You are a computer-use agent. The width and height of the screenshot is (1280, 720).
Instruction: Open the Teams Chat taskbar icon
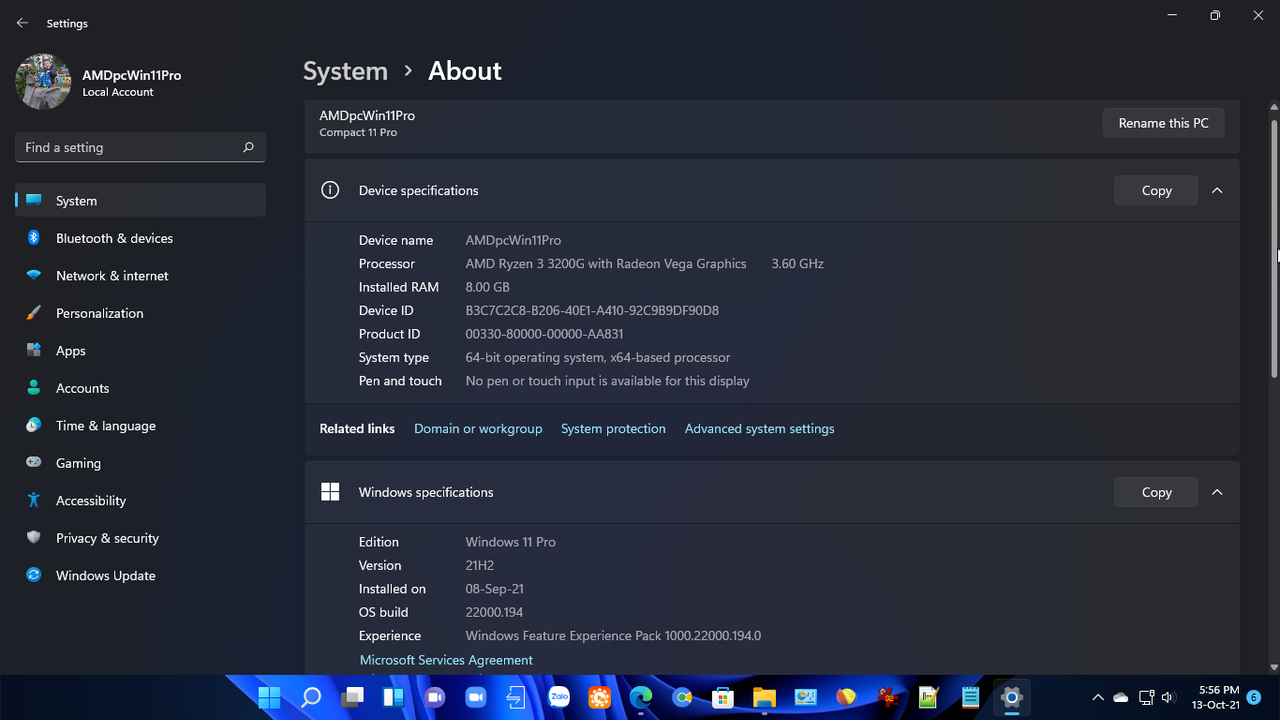434,697
